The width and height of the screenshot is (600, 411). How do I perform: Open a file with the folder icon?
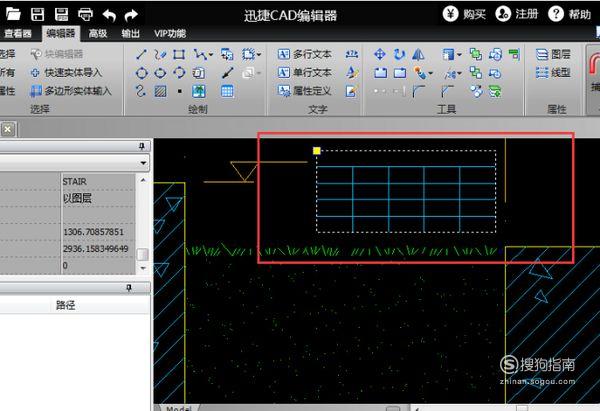coord(13,15)
